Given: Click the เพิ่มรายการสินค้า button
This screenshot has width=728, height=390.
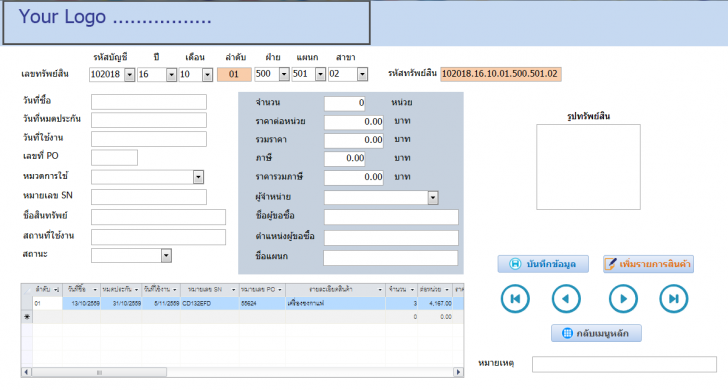Looking at the screenshot, I should click(x=648, y=264).
